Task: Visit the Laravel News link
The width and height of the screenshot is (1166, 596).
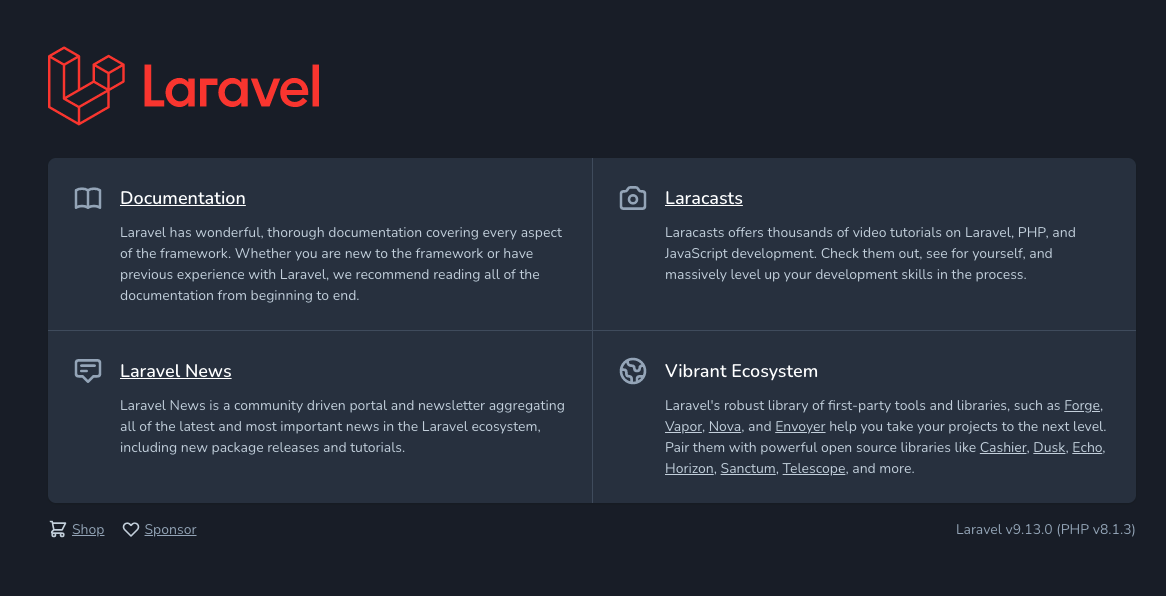Action: 176,371
